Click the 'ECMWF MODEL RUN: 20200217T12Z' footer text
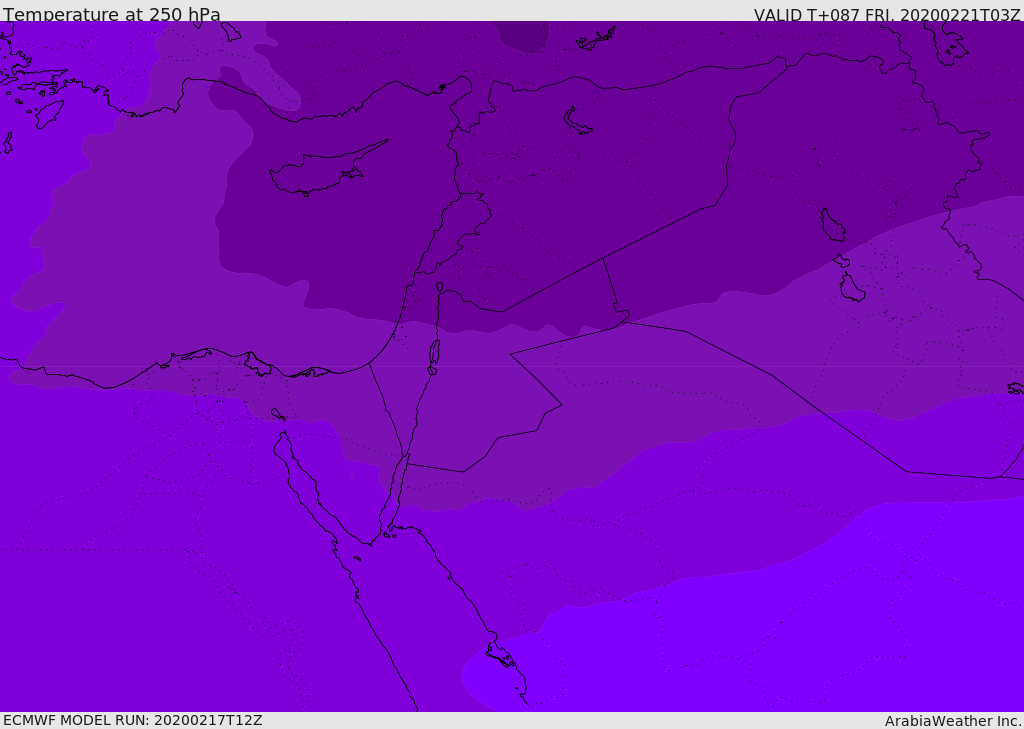 [x=133, y=720]
